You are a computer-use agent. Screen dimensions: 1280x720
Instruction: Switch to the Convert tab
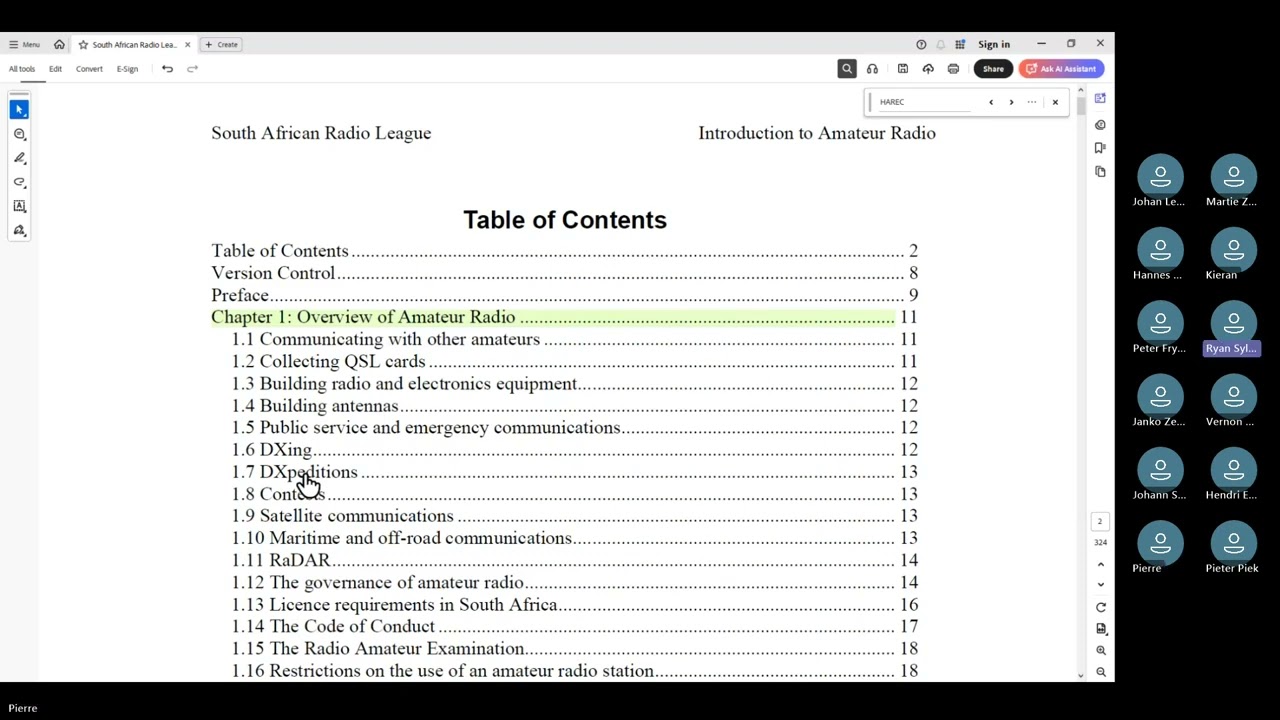89,69
